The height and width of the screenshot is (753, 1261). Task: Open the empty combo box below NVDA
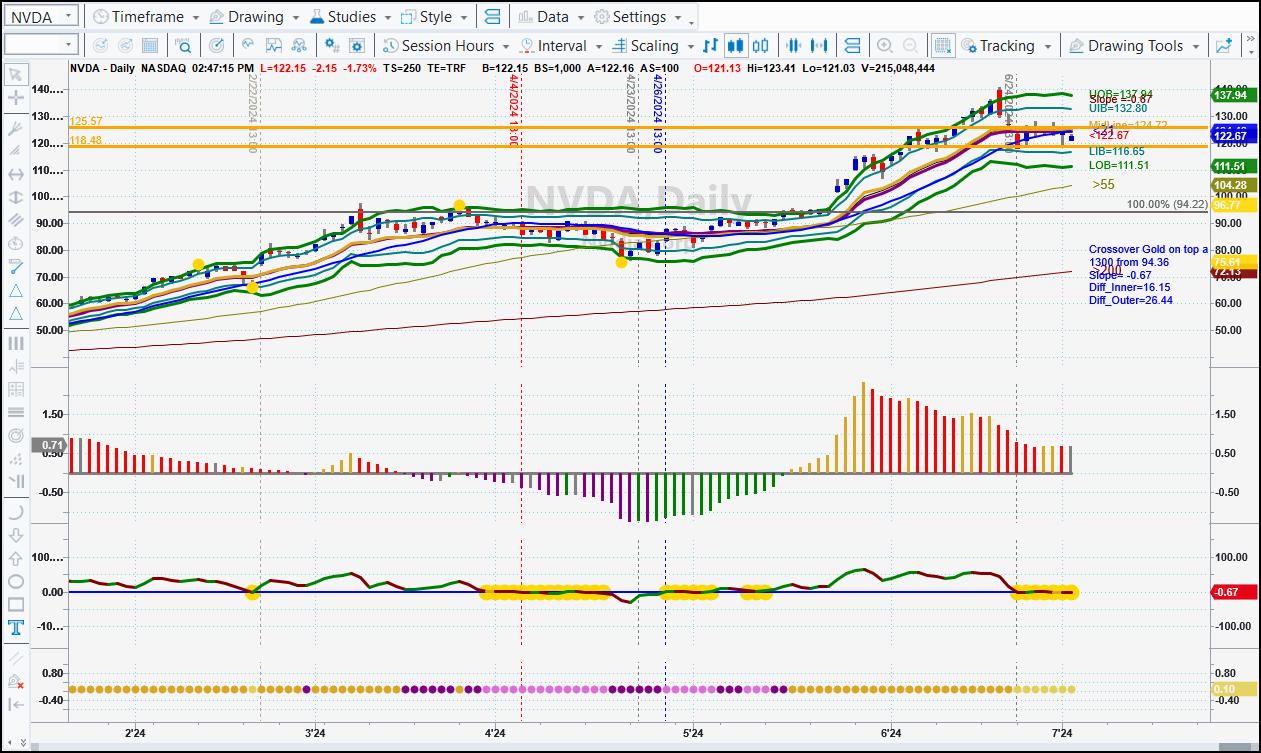point(42,44)
